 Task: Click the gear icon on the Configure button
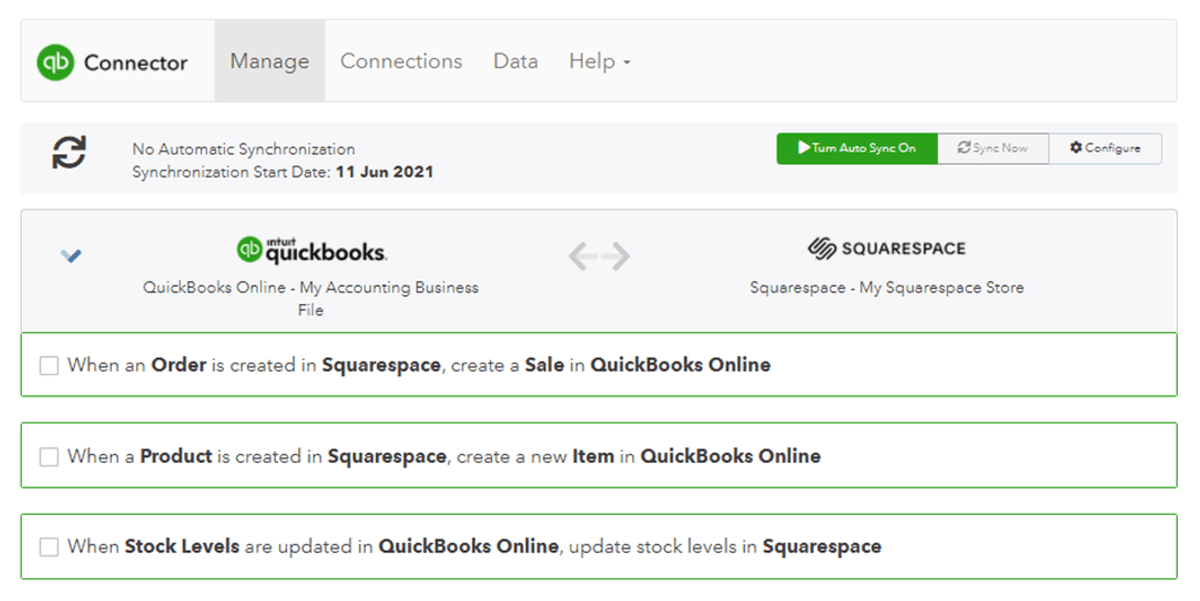(1077, 147)
